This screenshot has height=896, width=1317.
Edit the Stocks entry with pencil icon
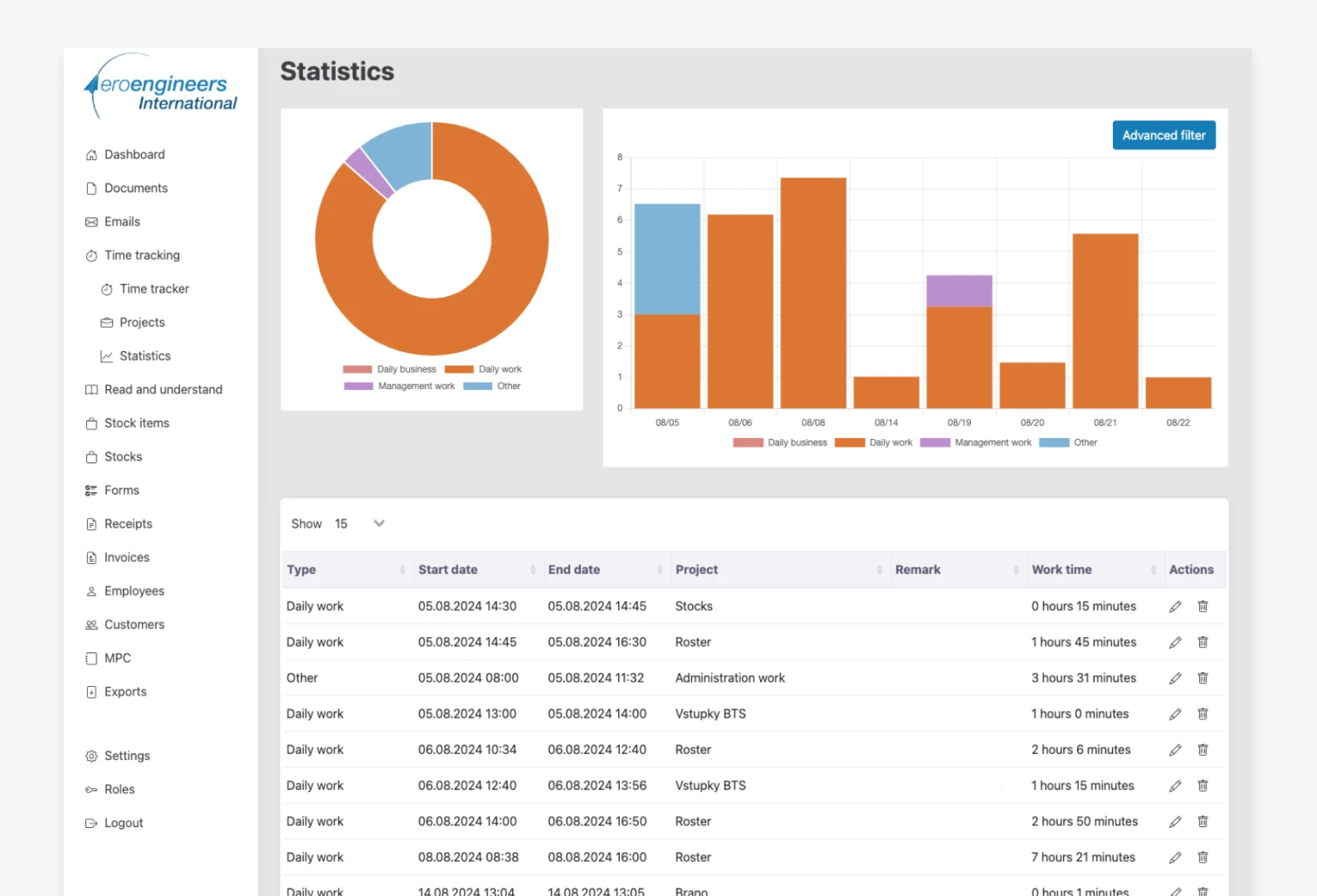(x=1175, y=606)
